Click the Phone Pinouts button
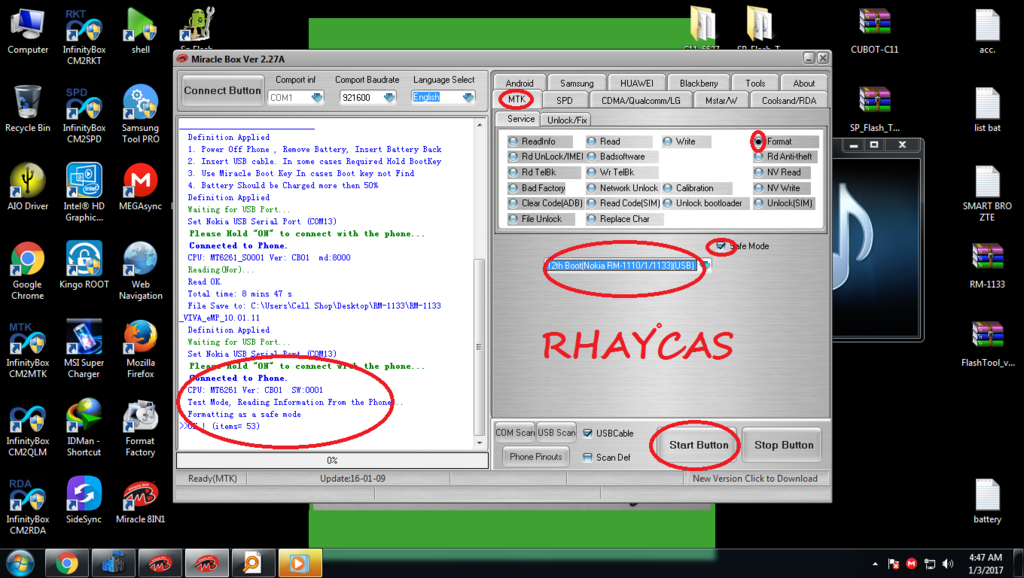 pyautogui.click(x=535, y=457)
